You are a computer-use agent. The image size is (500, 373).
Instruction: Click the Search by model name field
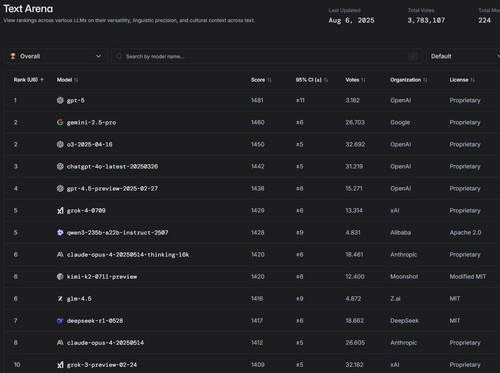point(267,56)
